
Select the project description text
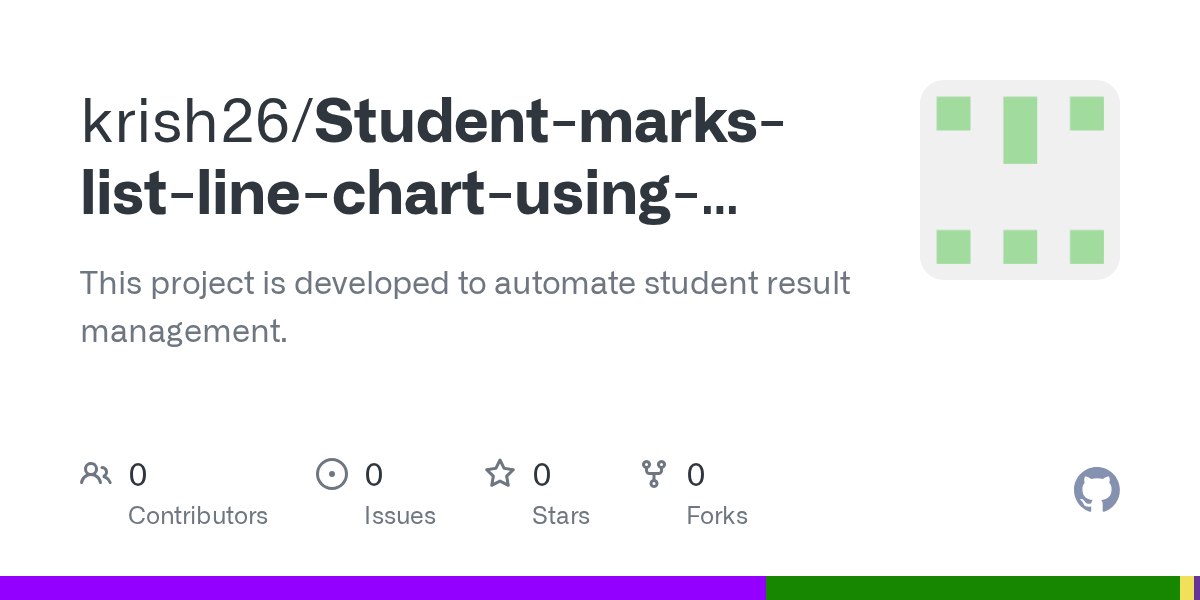[465, 307]
